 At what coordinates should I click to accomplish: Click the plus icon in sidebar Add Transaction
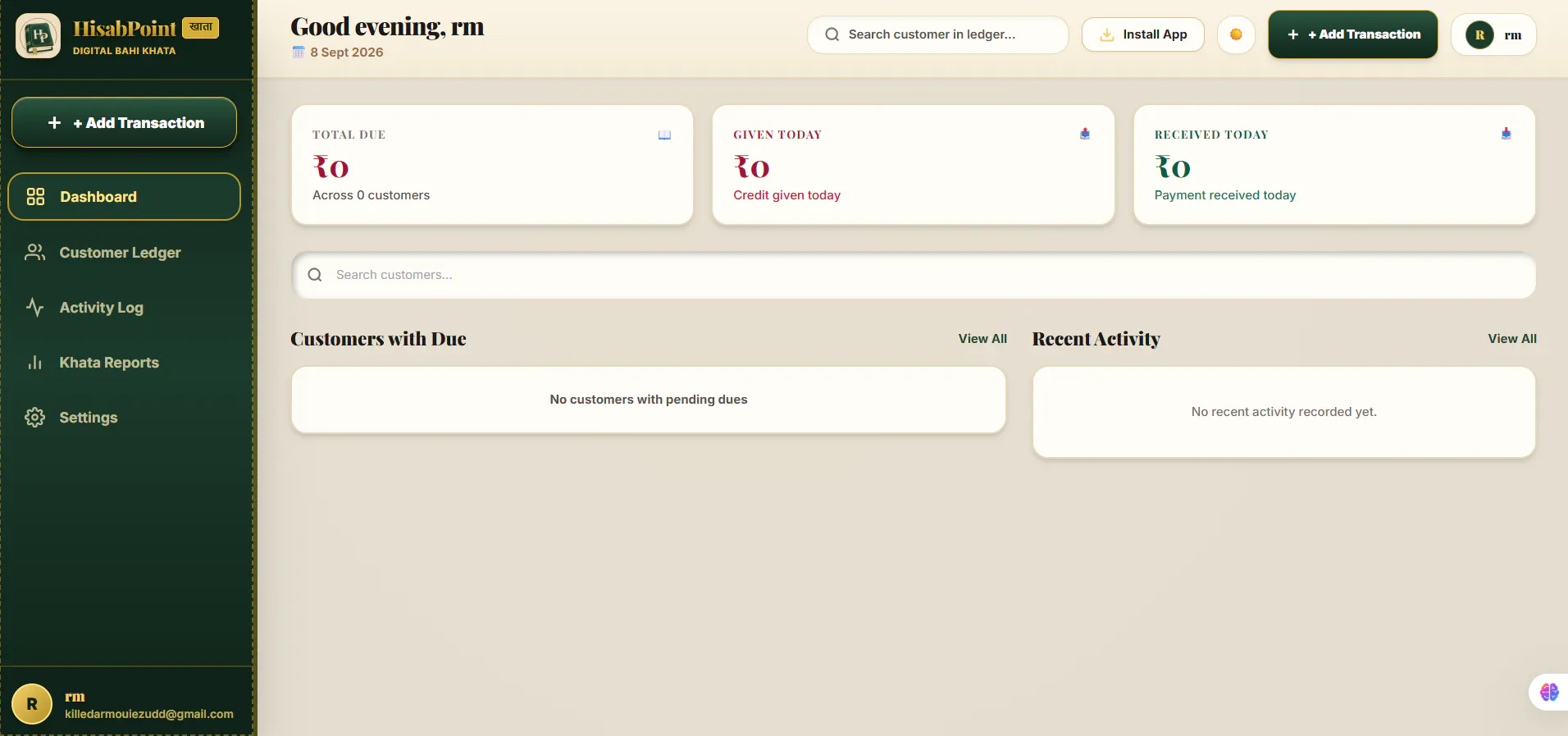54,122
